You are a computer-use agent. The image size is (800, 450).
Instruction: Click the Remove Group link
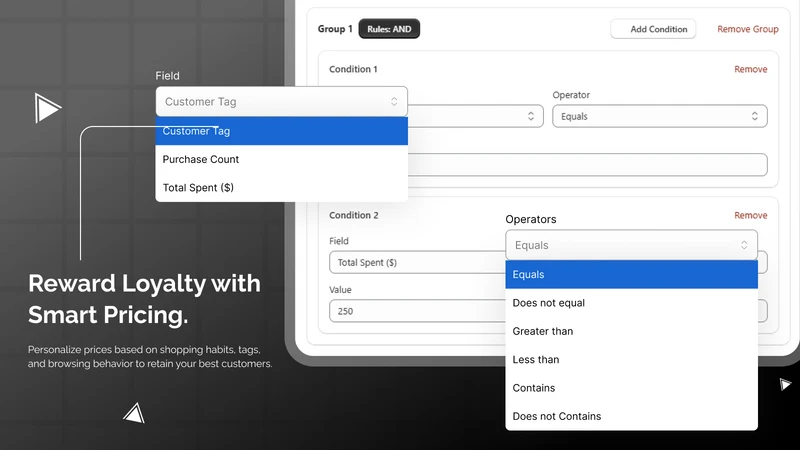(x=747, y=29)
